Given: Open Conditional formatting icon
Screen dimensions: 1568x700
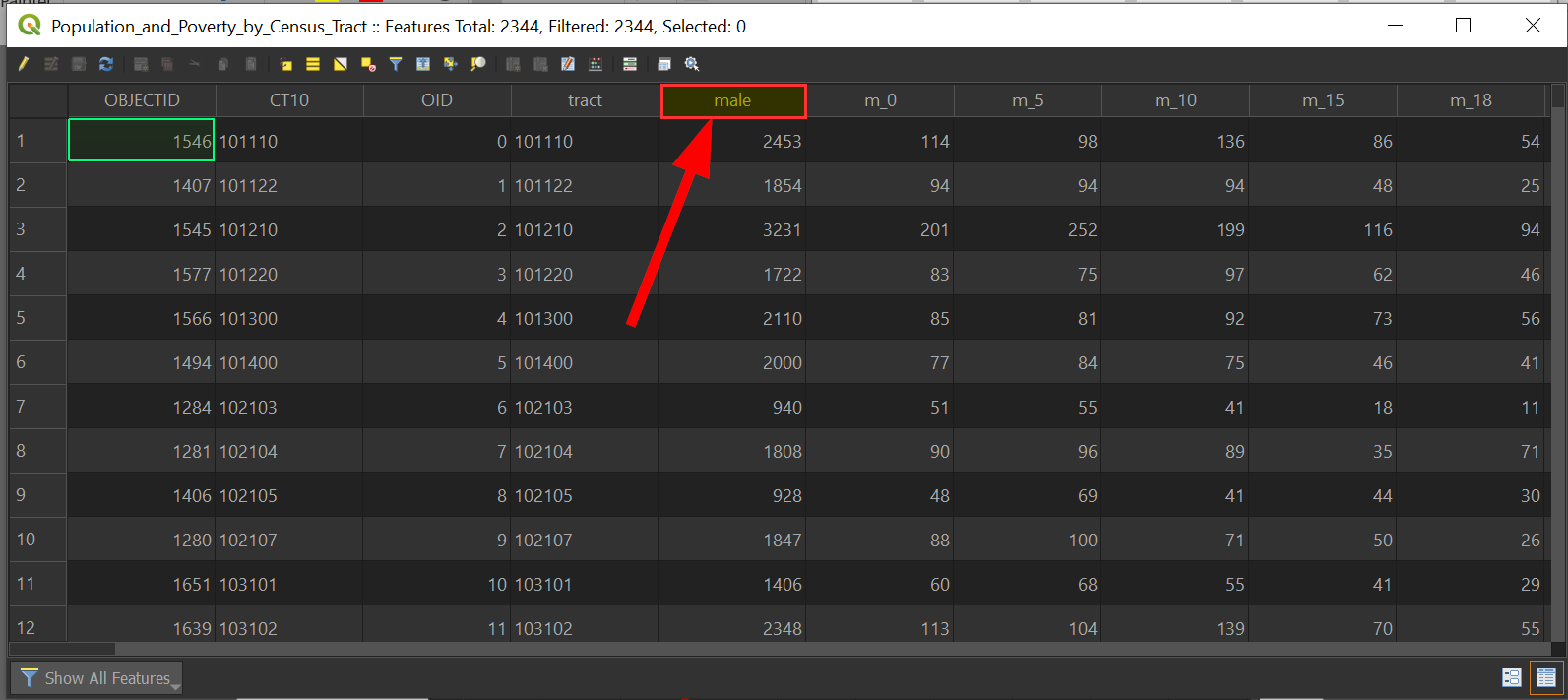Looking at the screenshot, I should tap(596, 64).
